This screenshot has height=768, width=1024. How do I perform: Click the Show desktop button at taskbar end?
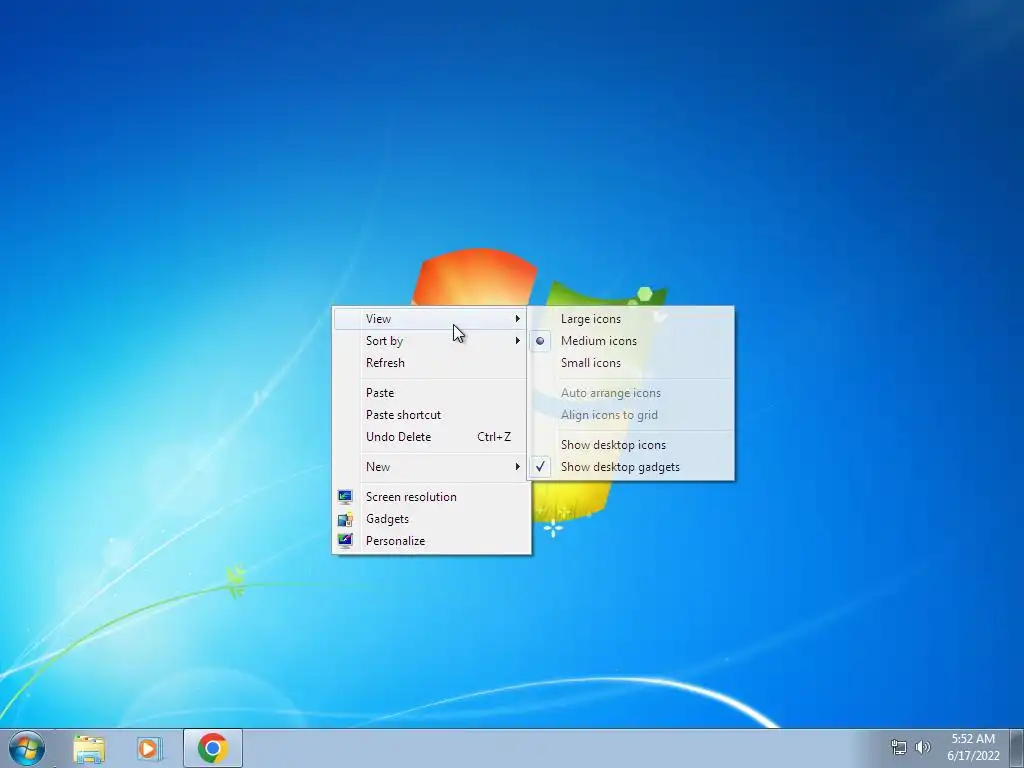(x=1017, y=748)
